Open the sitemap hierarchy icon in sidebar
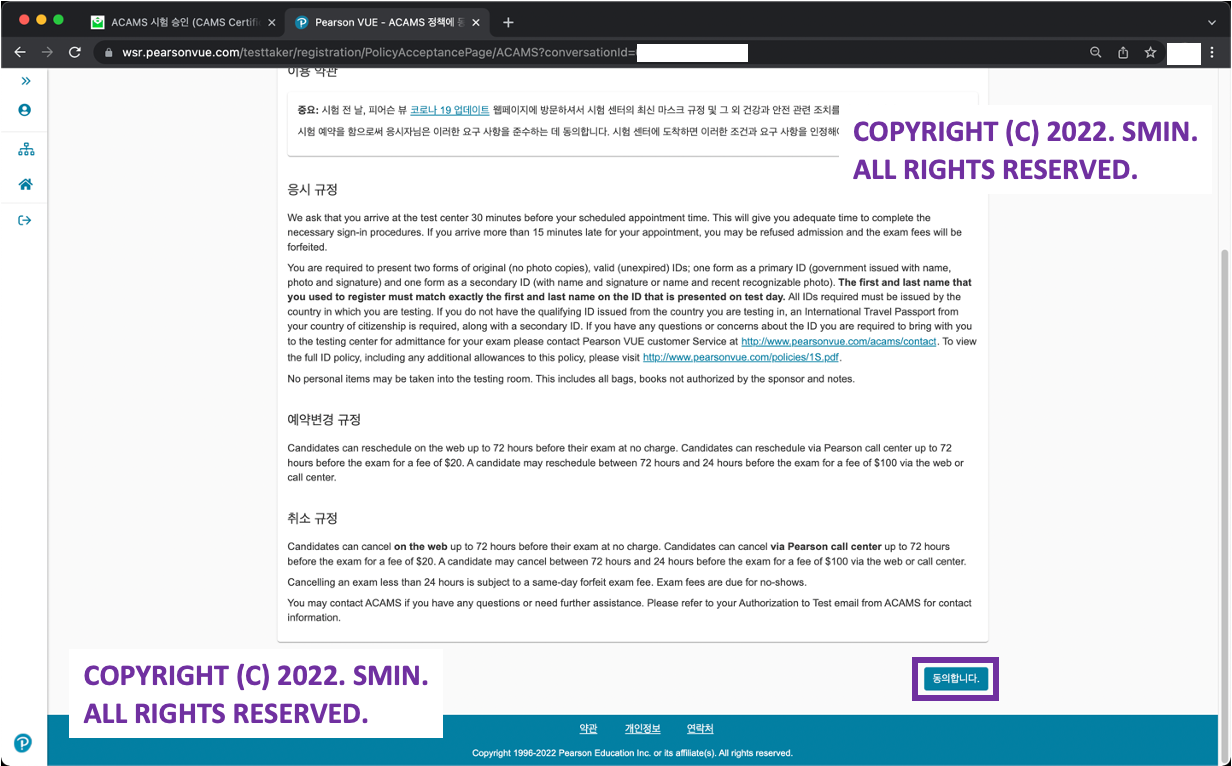 click(25, 149)
